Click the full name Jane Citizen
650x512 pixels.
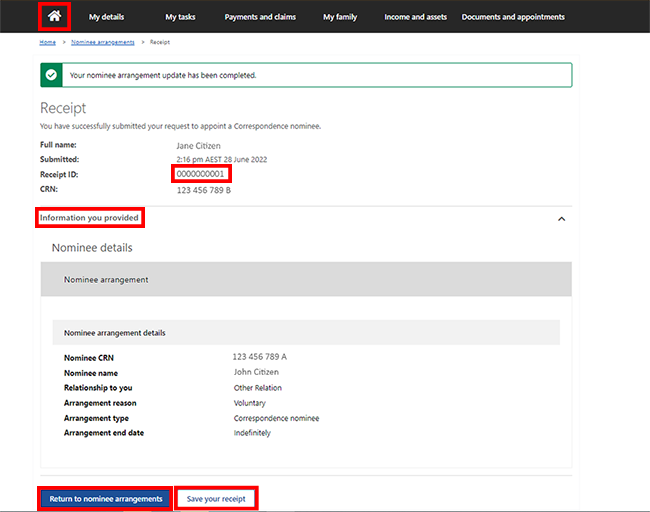198,146
